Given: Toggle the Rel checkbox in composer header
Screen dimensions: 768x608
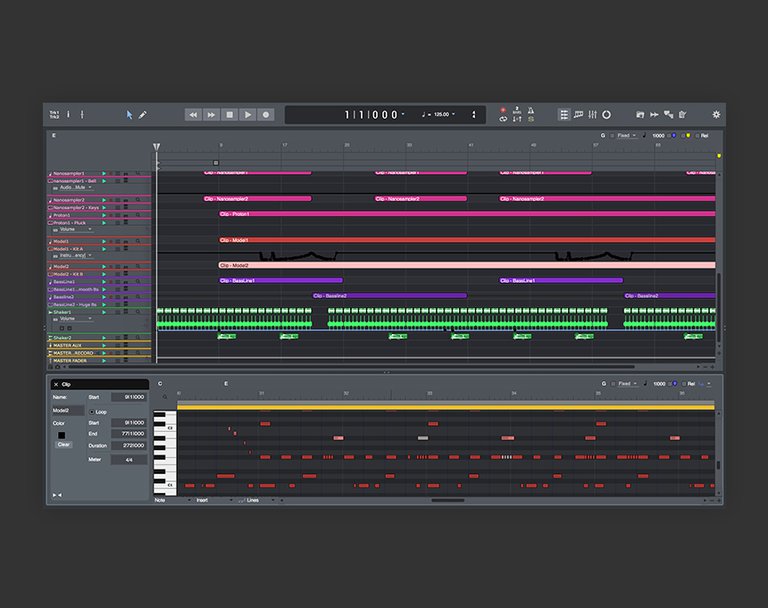Looking at the screenshot, I should pyautogui.click(x=697, y=136).
